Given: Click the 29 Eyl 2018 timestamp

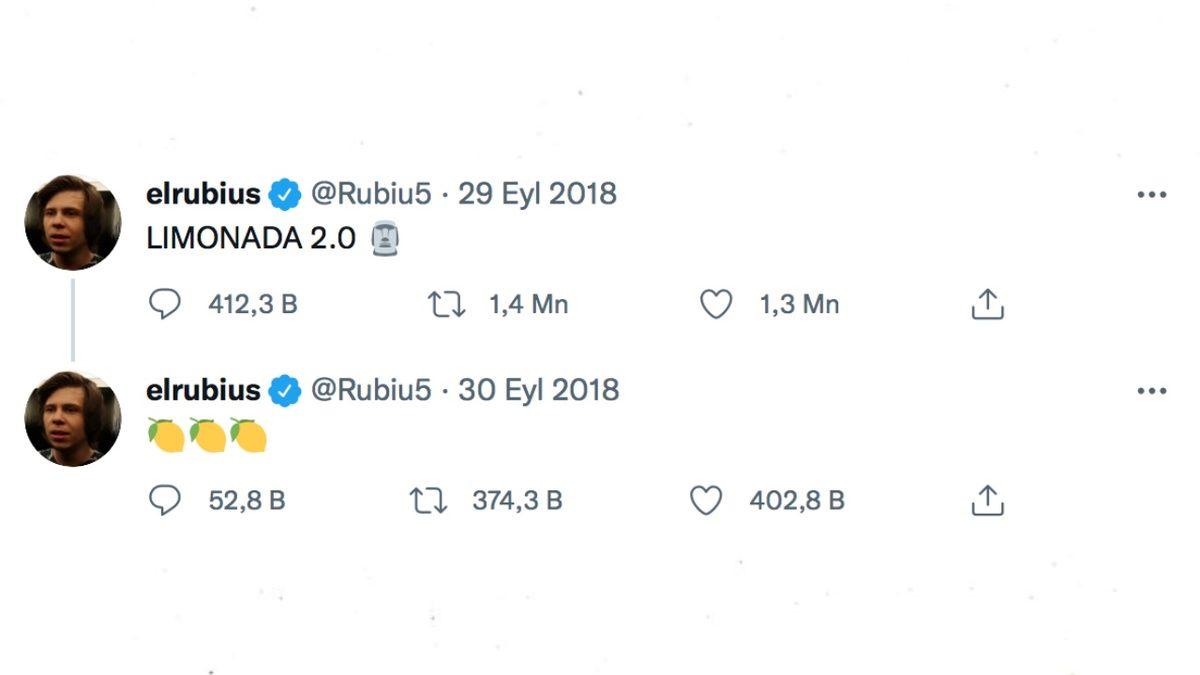Looking at the screenshot, I should tap(538, 193).
